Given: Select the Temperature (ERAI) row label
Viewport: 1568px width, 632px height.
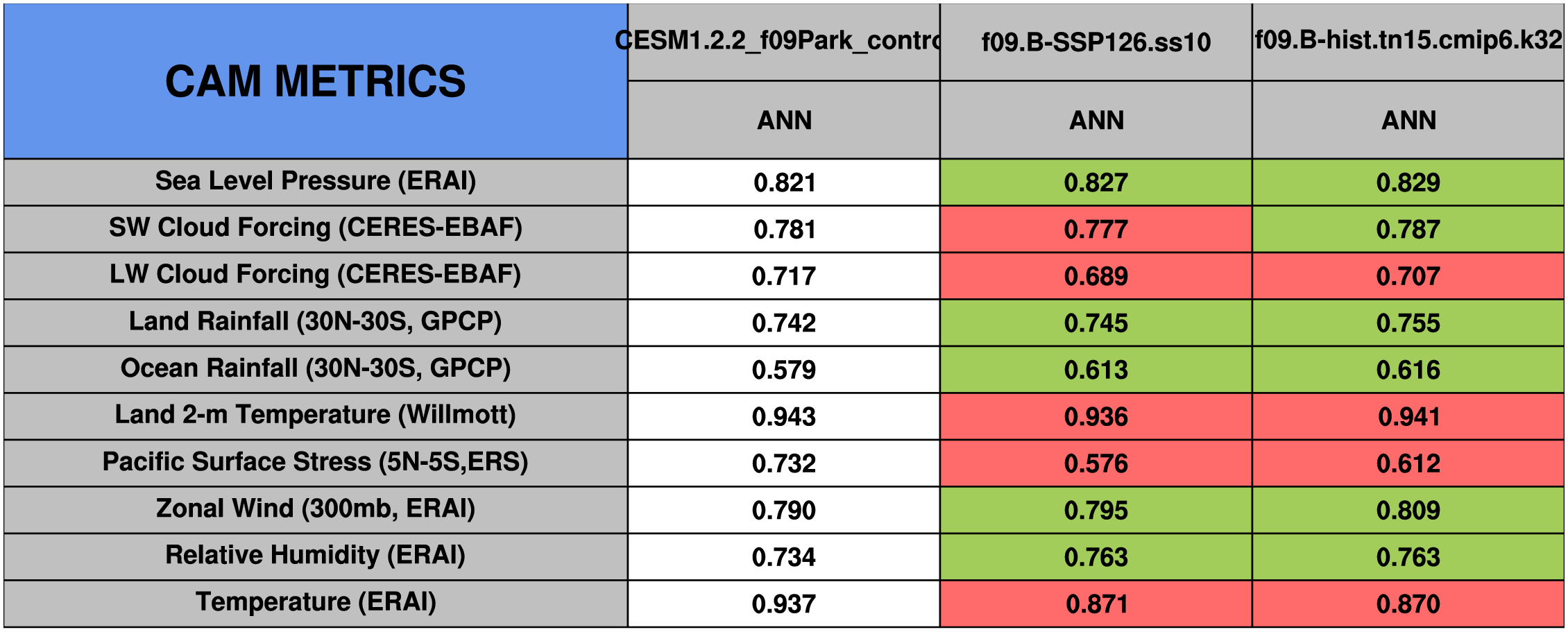Looking at the screenshot, I should (x=315, y=603).
